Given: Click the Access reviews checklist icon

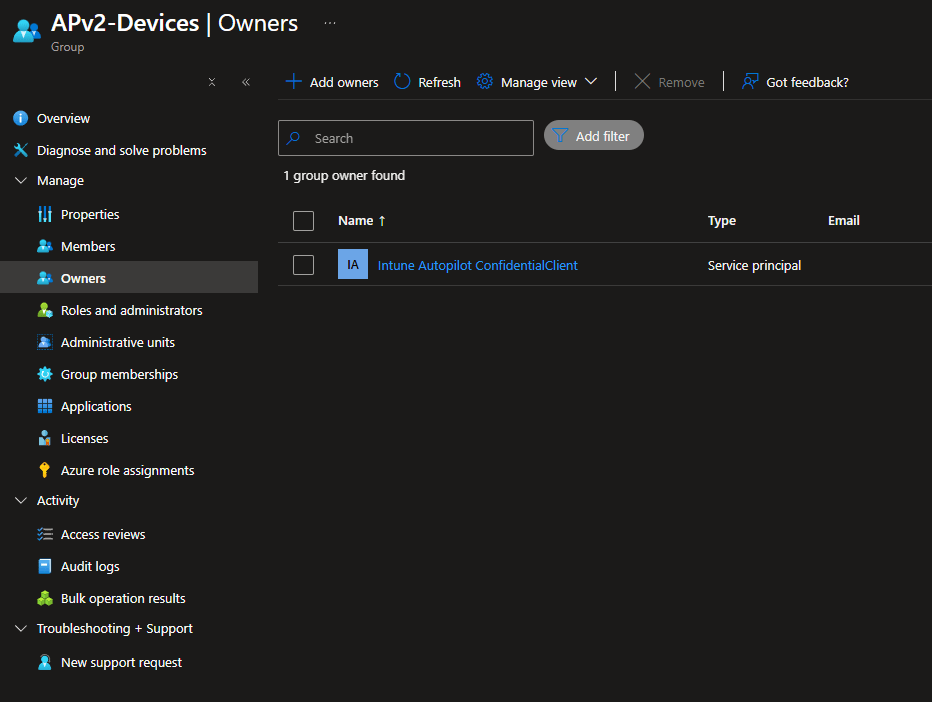Looking at the screenshot, I should click(45, 534).
